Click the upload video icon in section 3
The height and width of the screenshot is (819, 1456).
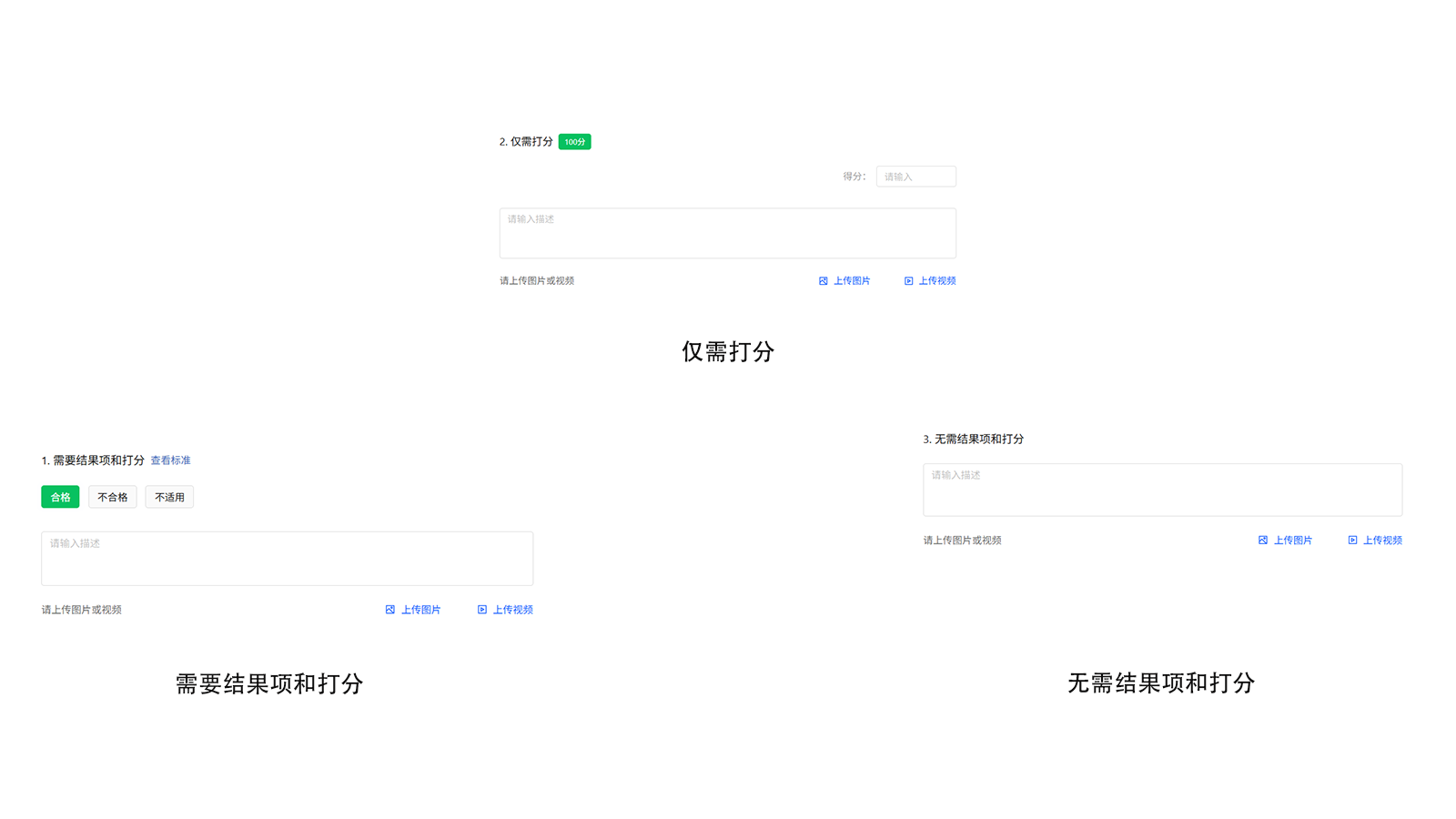point(1352,540)
